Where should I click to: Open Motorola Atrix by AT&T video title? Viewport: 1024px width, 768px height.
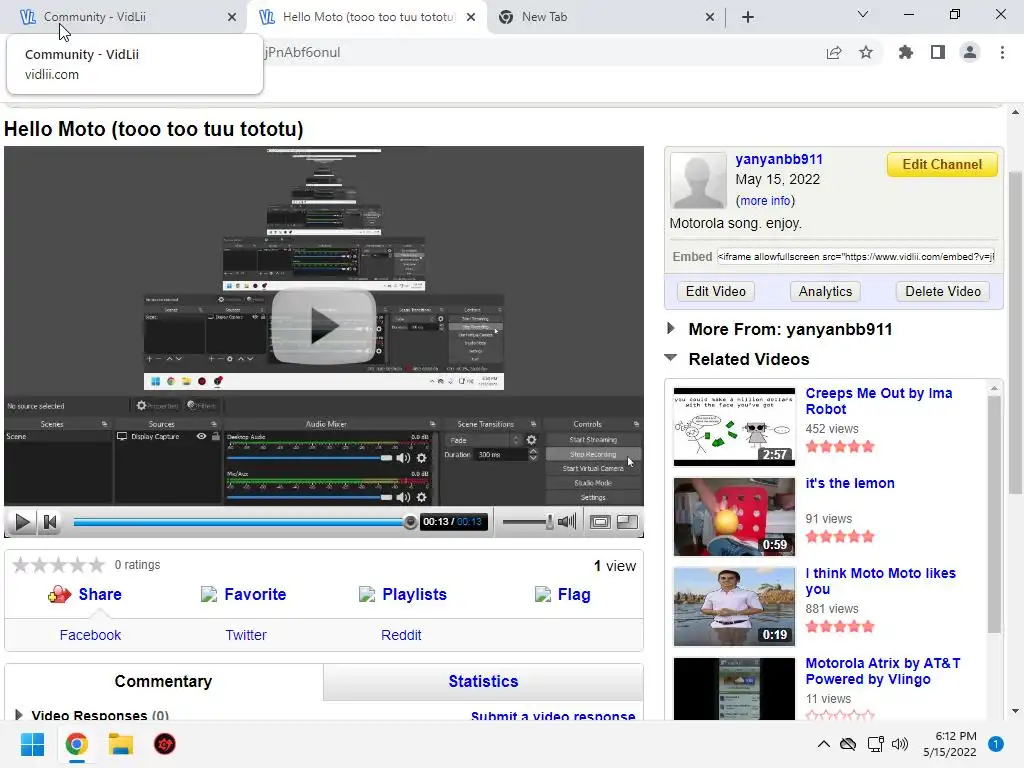click(883, 671)
